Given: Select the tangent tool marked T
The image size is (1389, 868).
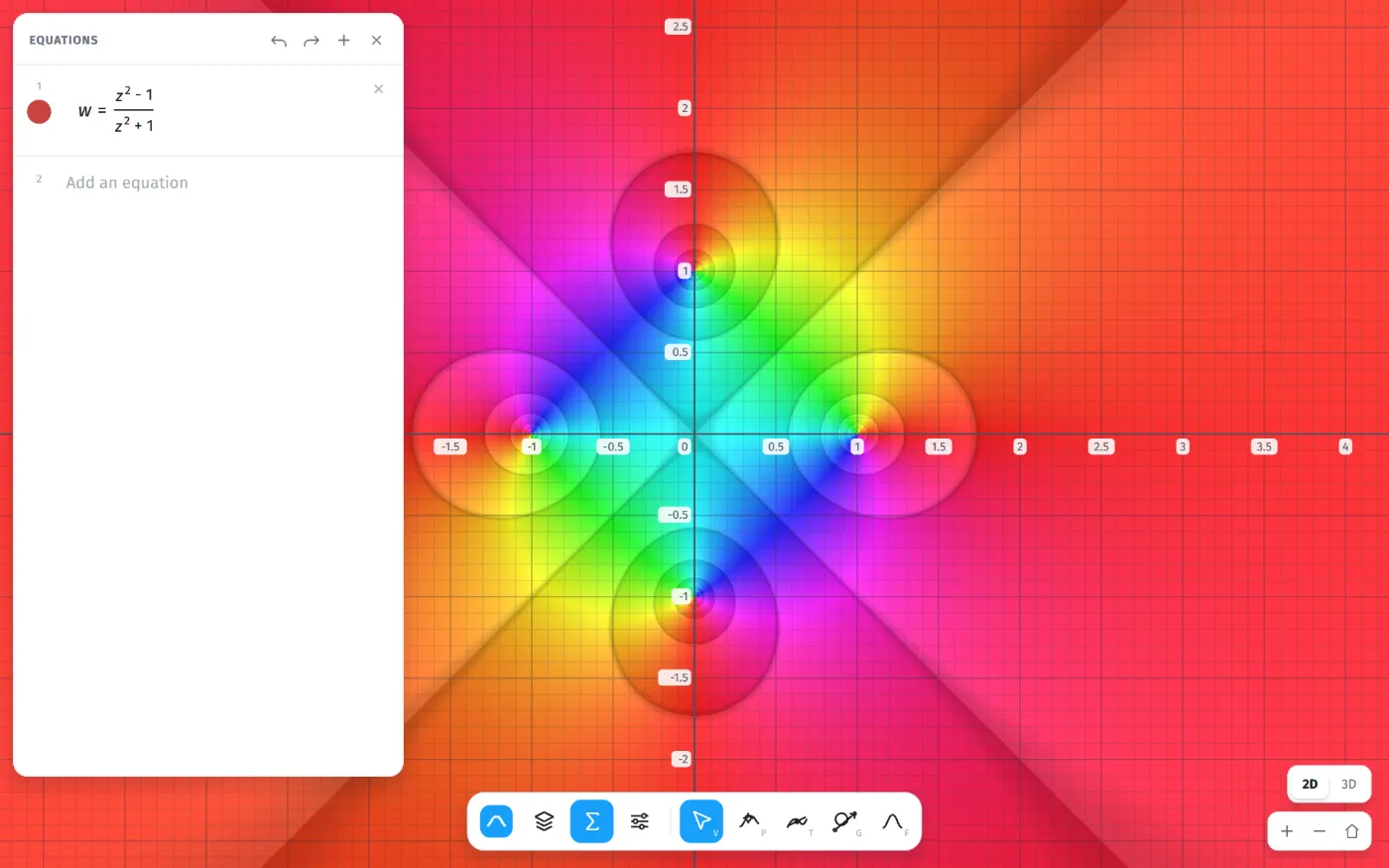Looking at the screenshot, I should [798, 821].
